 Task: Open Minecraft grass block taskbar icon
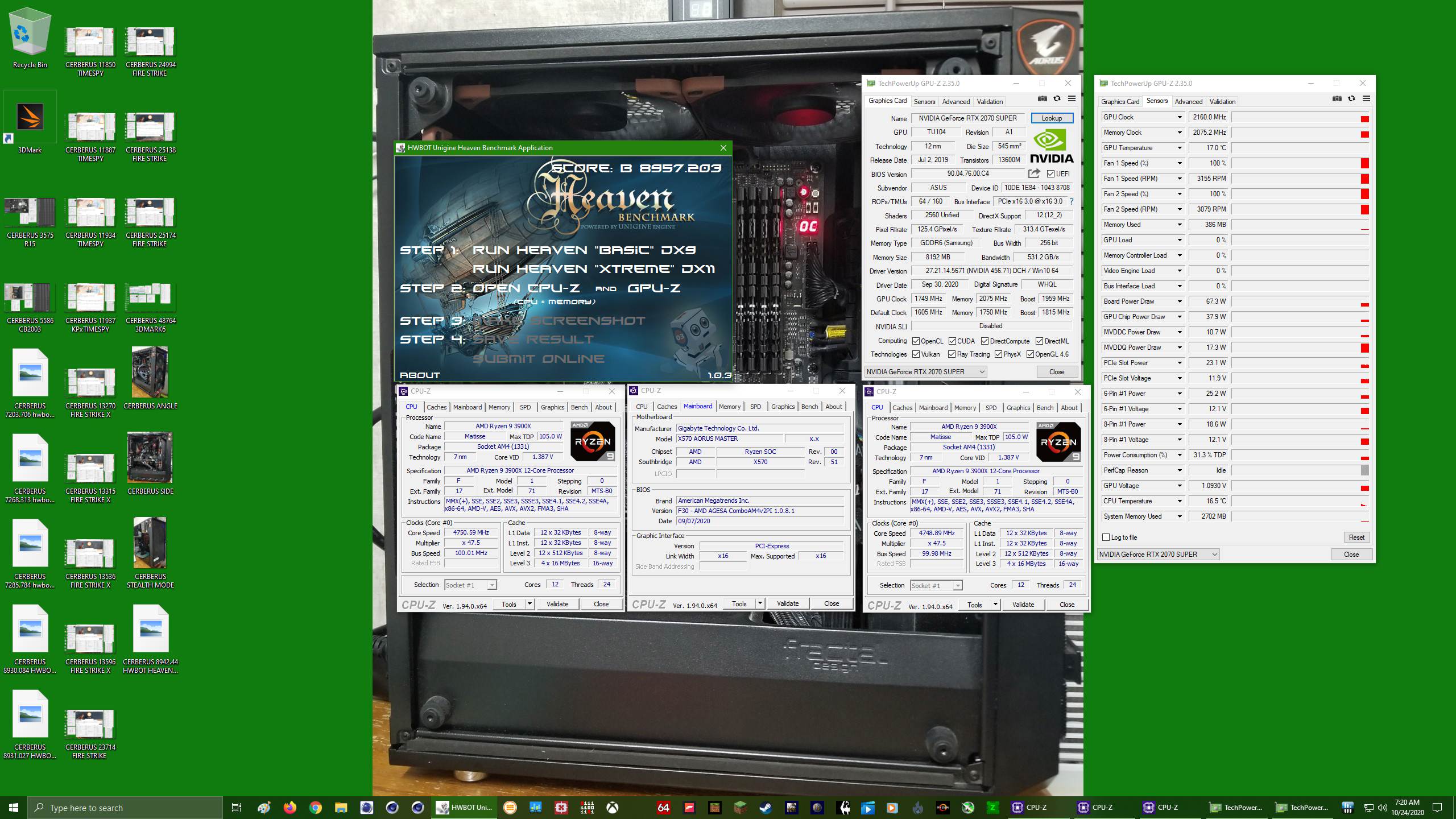[x=740, y=808]
